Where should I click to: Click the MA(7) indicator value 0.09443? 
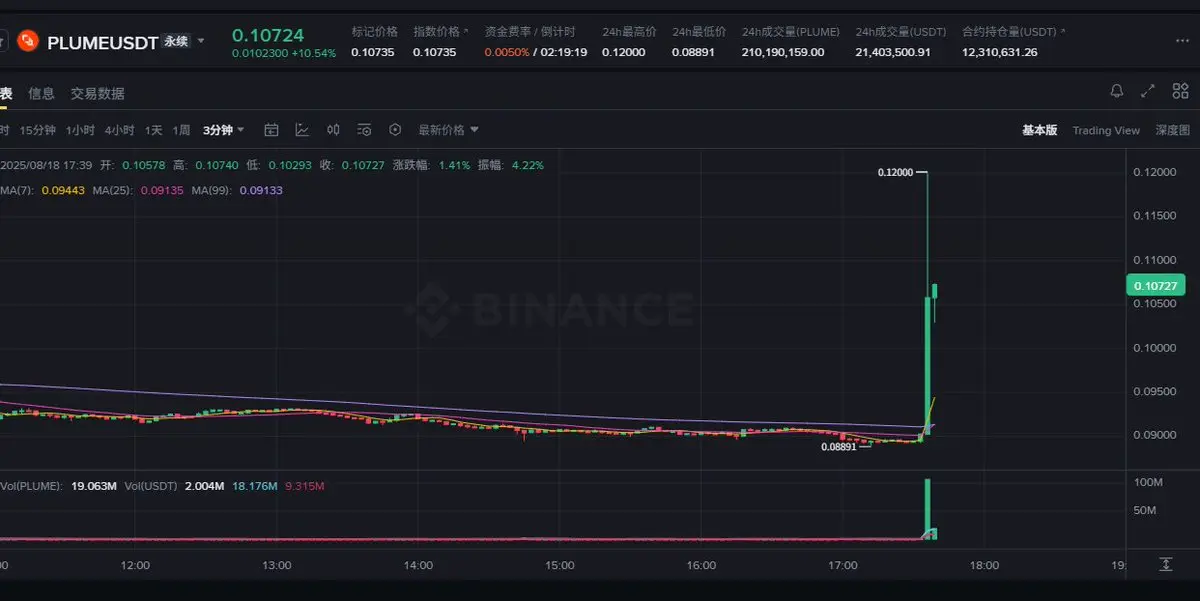(x=63, y=190)
